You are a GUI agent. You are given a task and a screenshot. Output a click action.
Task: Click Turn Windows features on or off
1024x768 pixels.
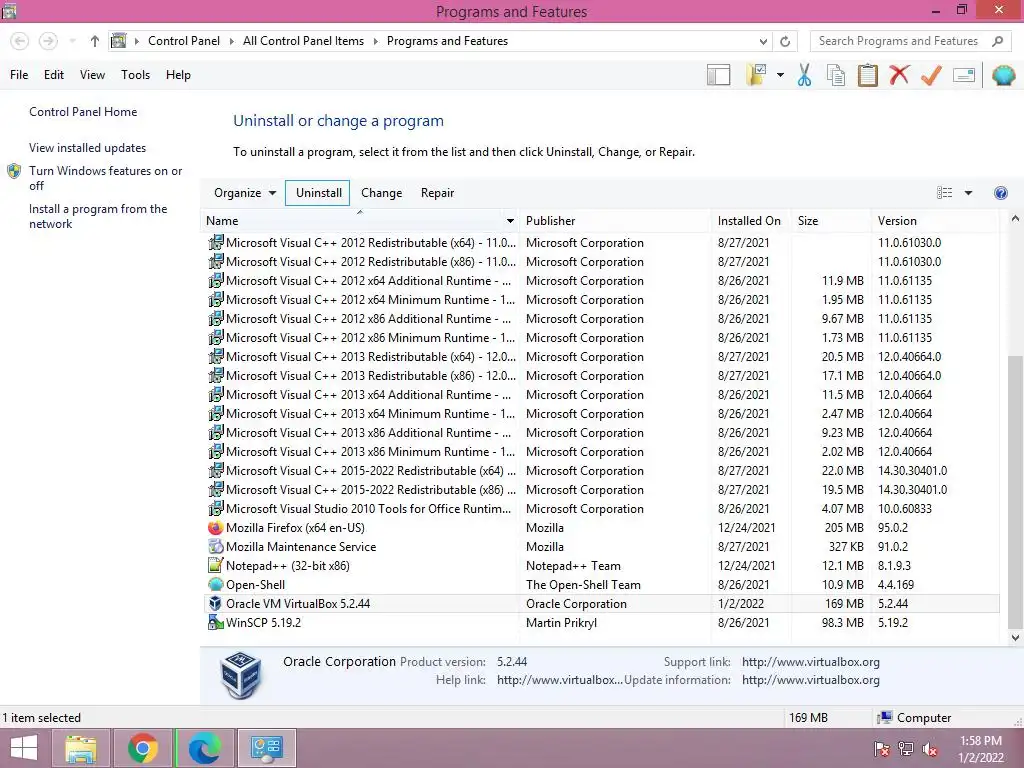coord(105,178)
